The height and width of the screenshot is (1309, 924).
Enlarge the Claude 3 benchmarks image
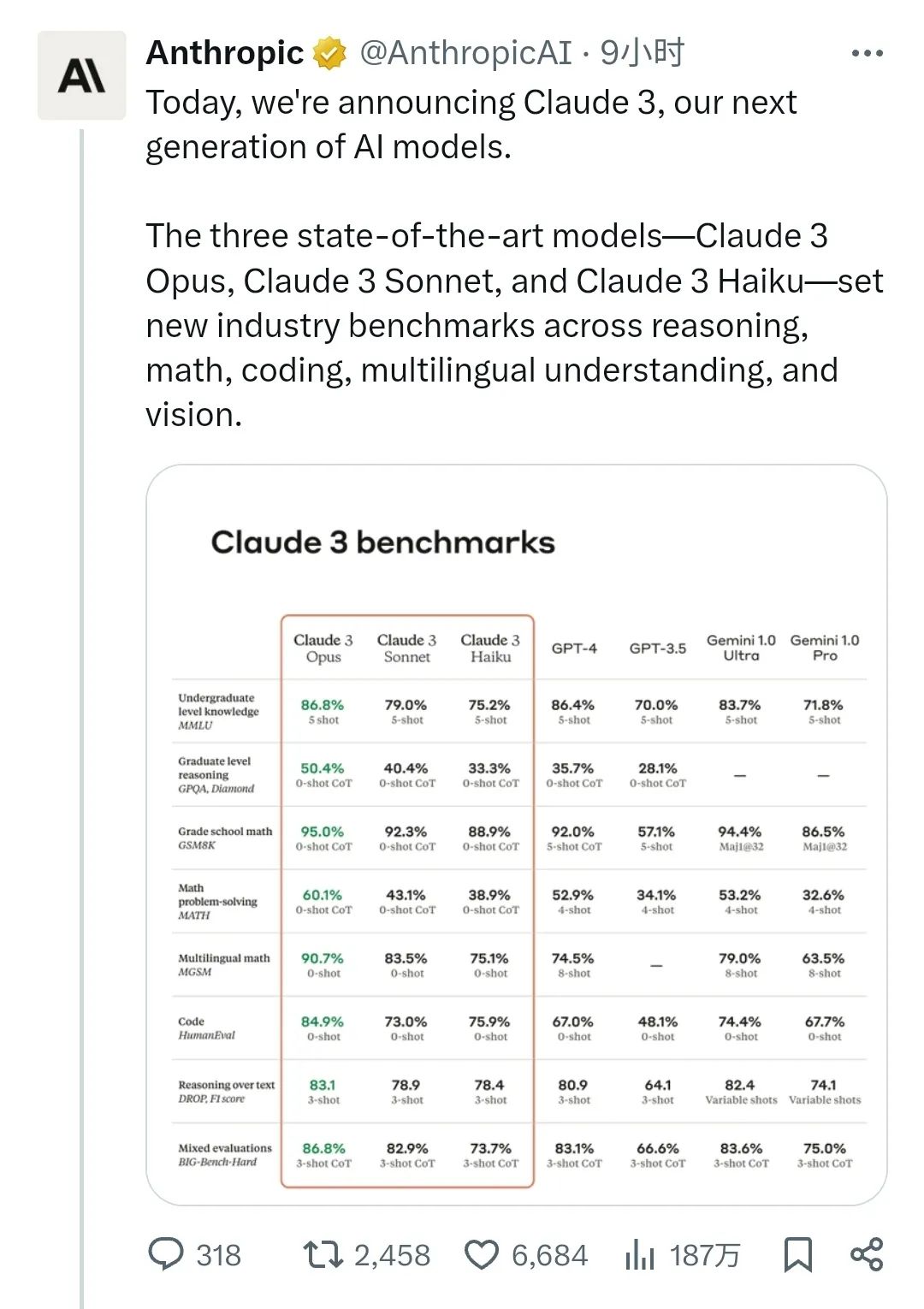point(516,834)
